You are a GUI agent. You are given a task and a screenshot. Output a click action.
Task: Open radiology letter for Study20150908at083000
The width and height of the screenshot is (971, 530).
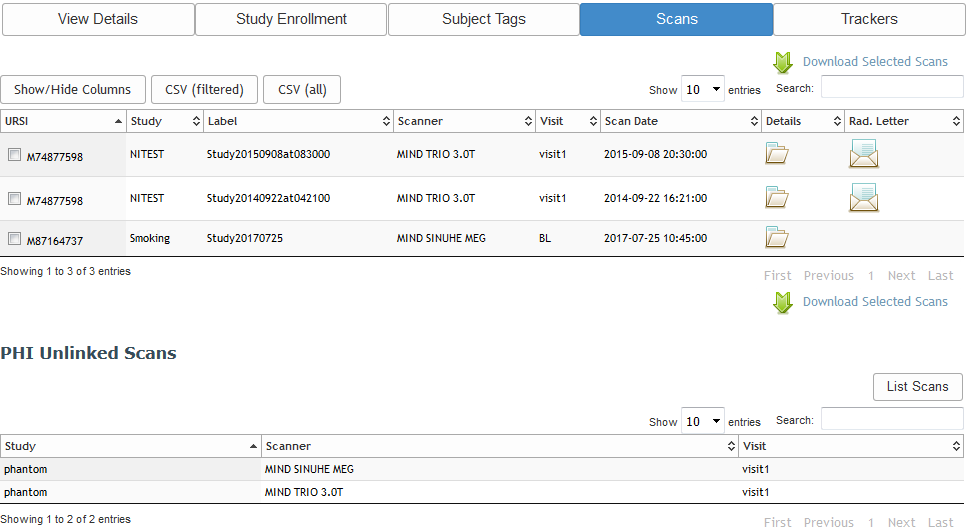(863, 154)
